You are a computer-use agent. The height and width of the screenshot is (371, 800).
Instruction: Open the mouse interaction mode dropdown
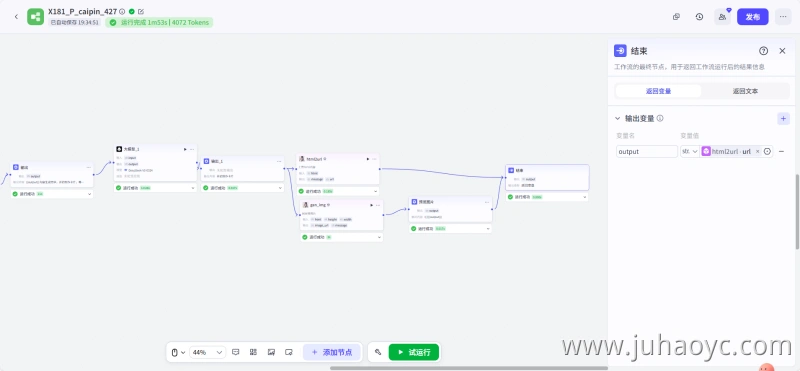pyautogui.click(x=178, y=352)
